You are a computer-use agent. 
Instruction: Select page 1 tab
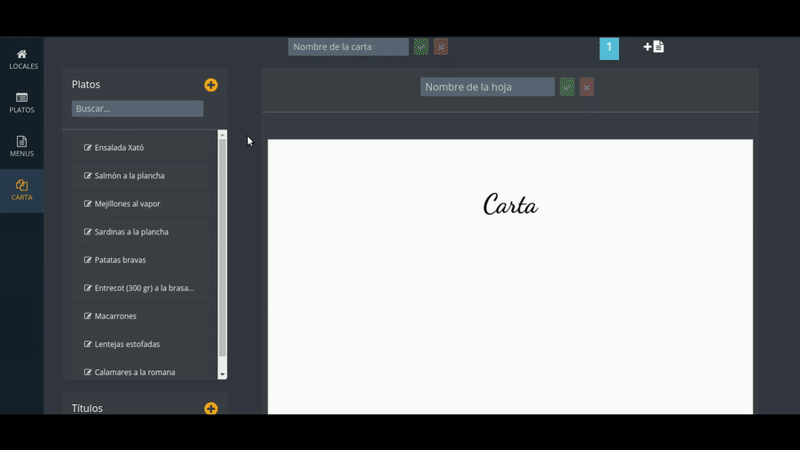point(609,48)
